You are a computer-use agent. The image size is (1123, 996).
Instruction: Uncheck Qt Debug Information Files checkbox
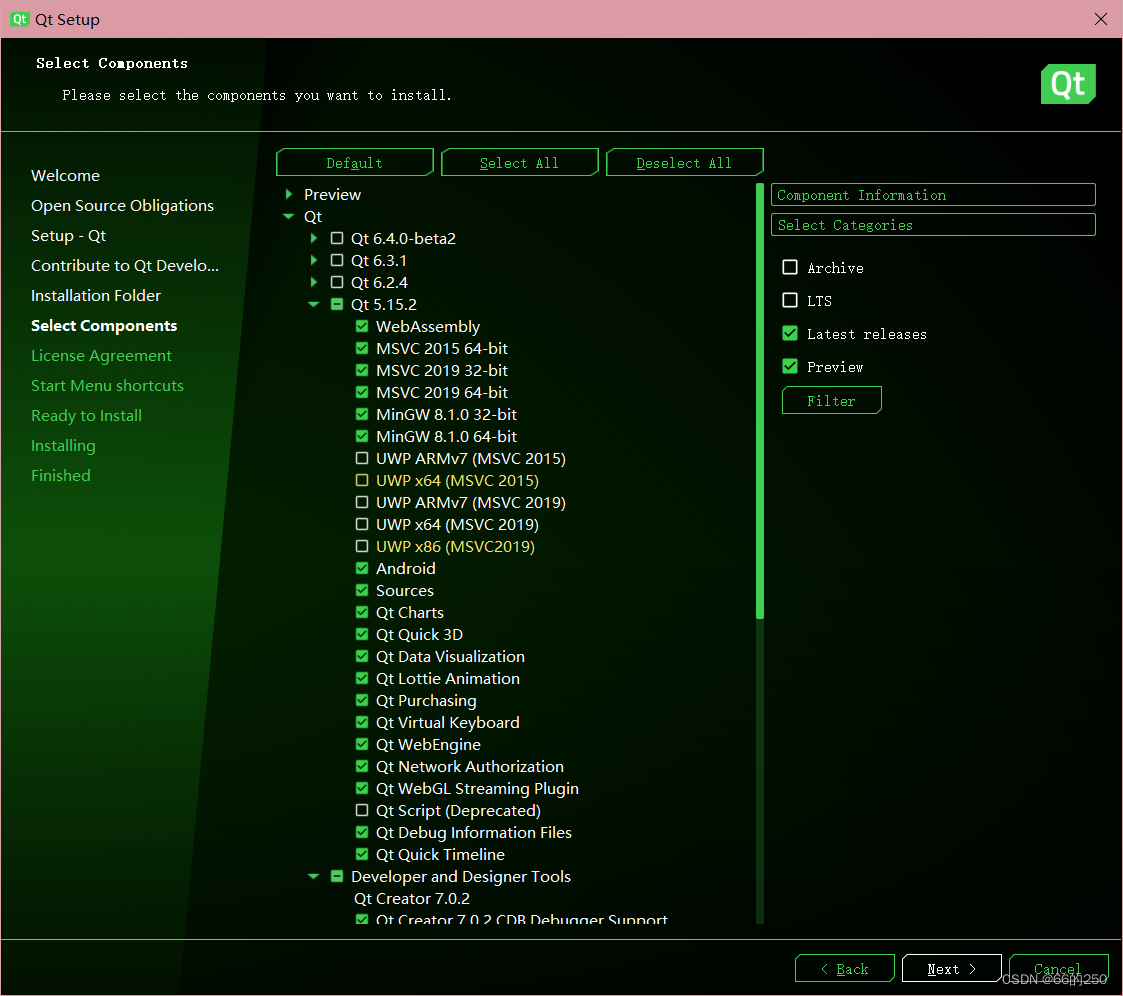point(362,832)
